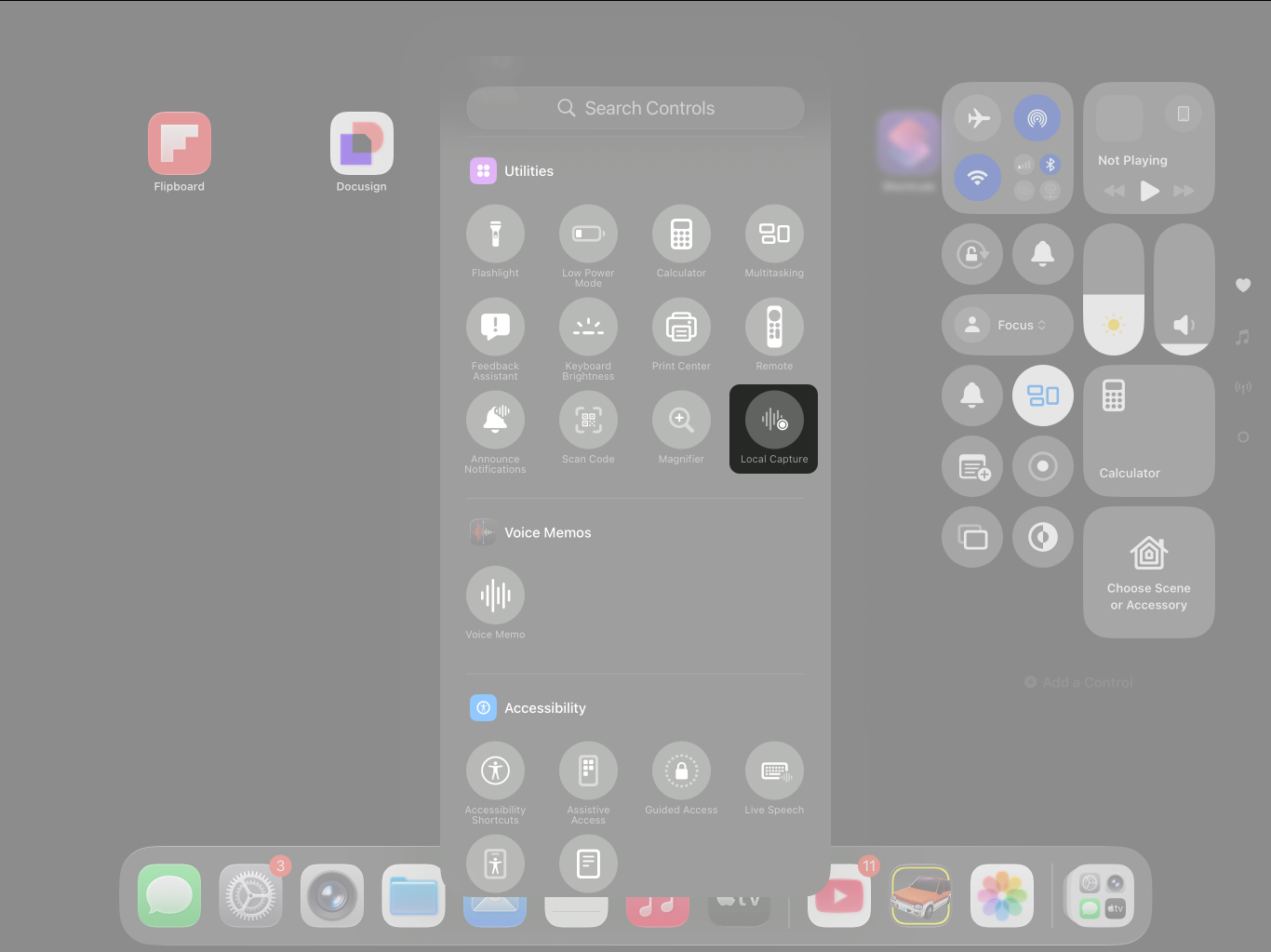Click Choose Scene or Accessory

[x=1148, y=572]
